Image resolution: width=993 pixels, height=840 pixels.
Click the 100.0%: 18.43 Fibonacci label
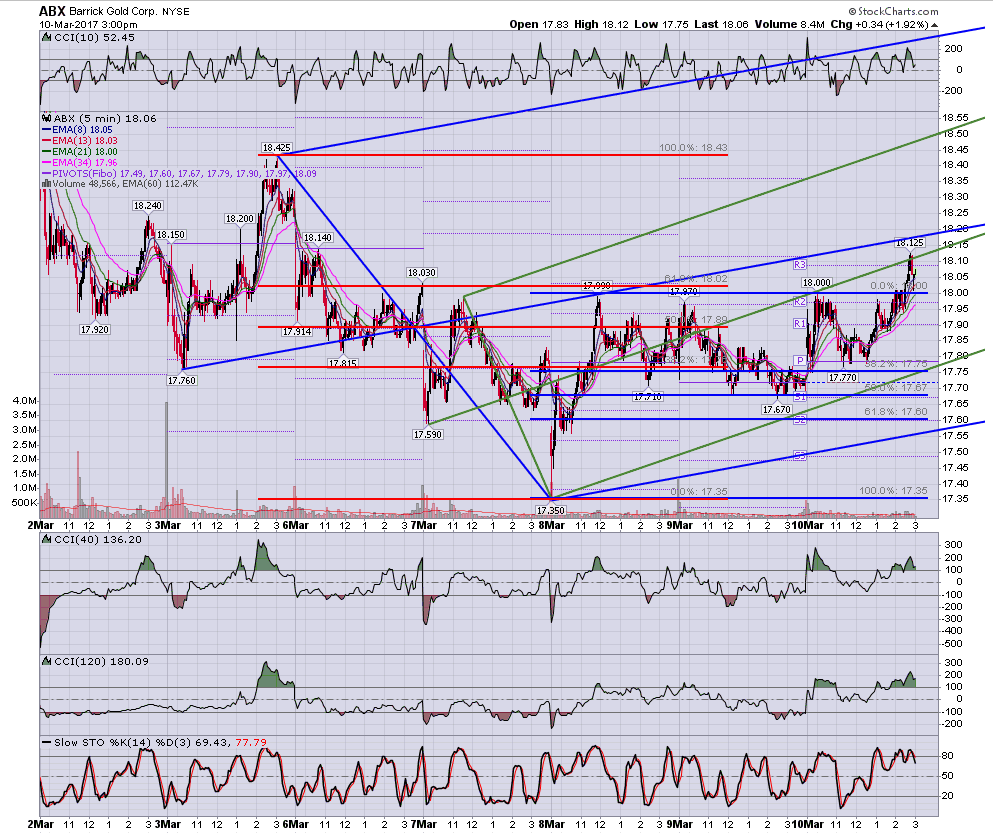pos(693,148)
